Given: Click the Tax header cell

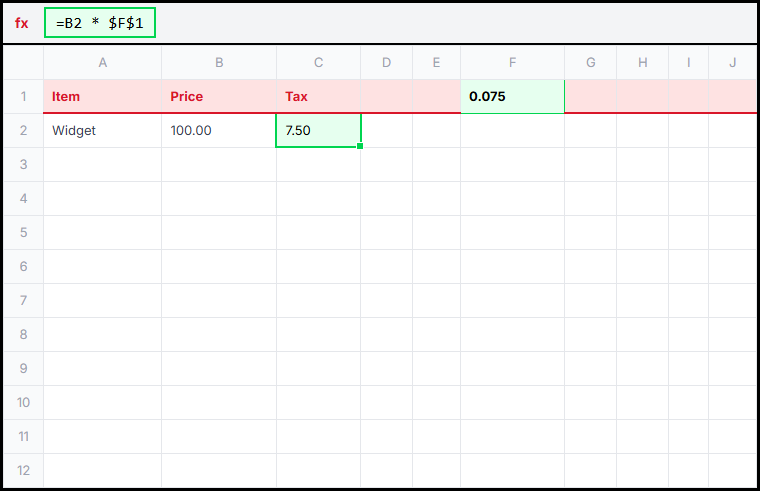Looking at the screenshot, I should 318,97.
